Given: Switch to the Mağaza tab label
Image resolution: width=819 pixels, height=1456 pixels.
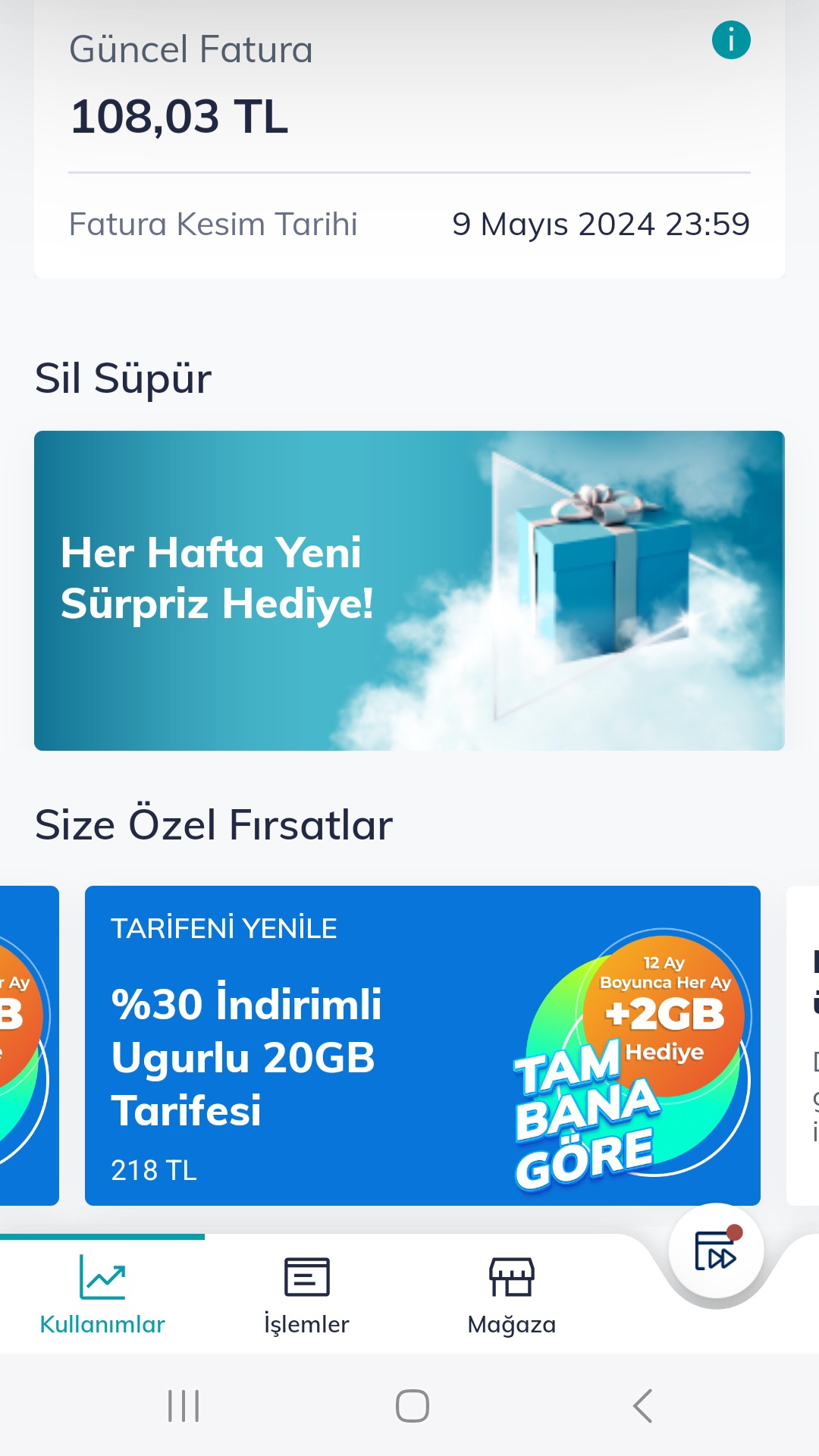Looking at the screenshot, I should (512, 1324).
